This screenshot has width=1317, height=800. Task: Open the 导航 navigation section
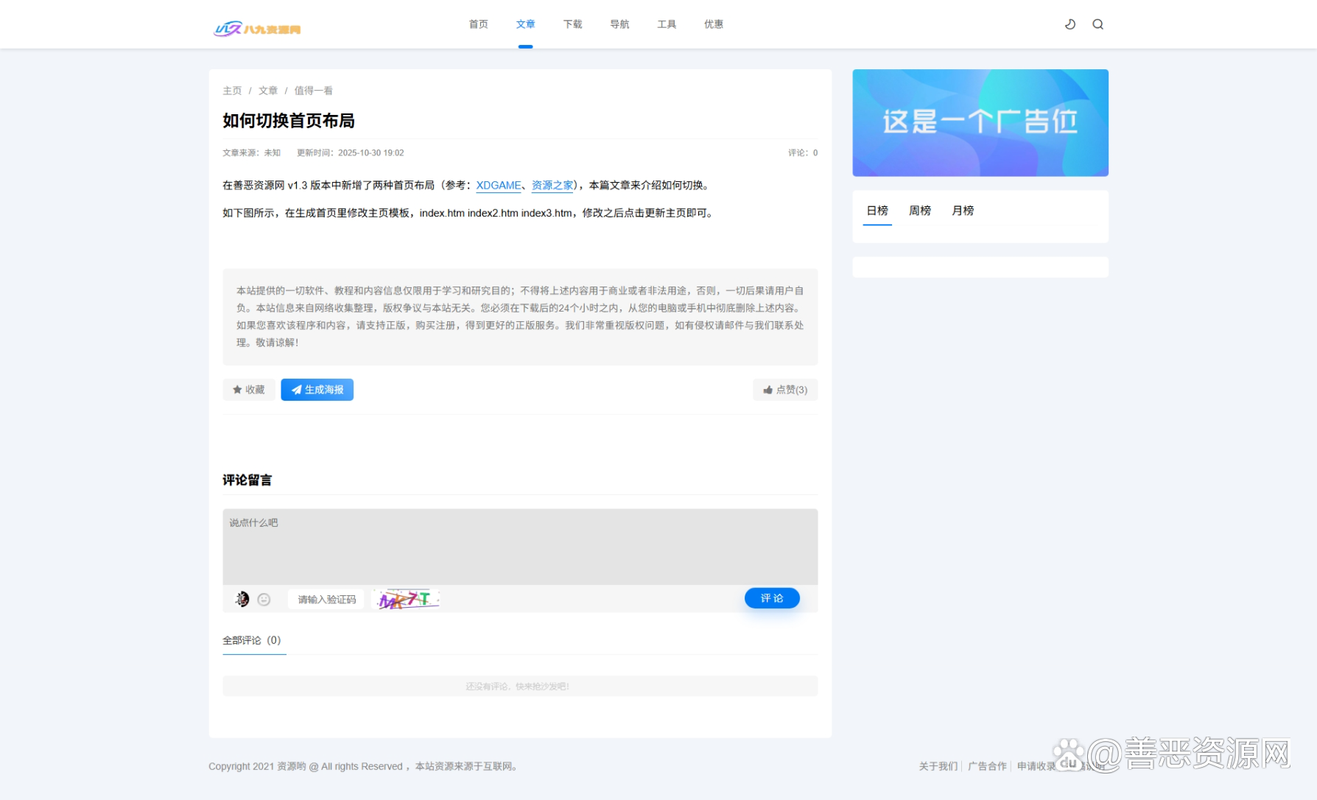619,23
